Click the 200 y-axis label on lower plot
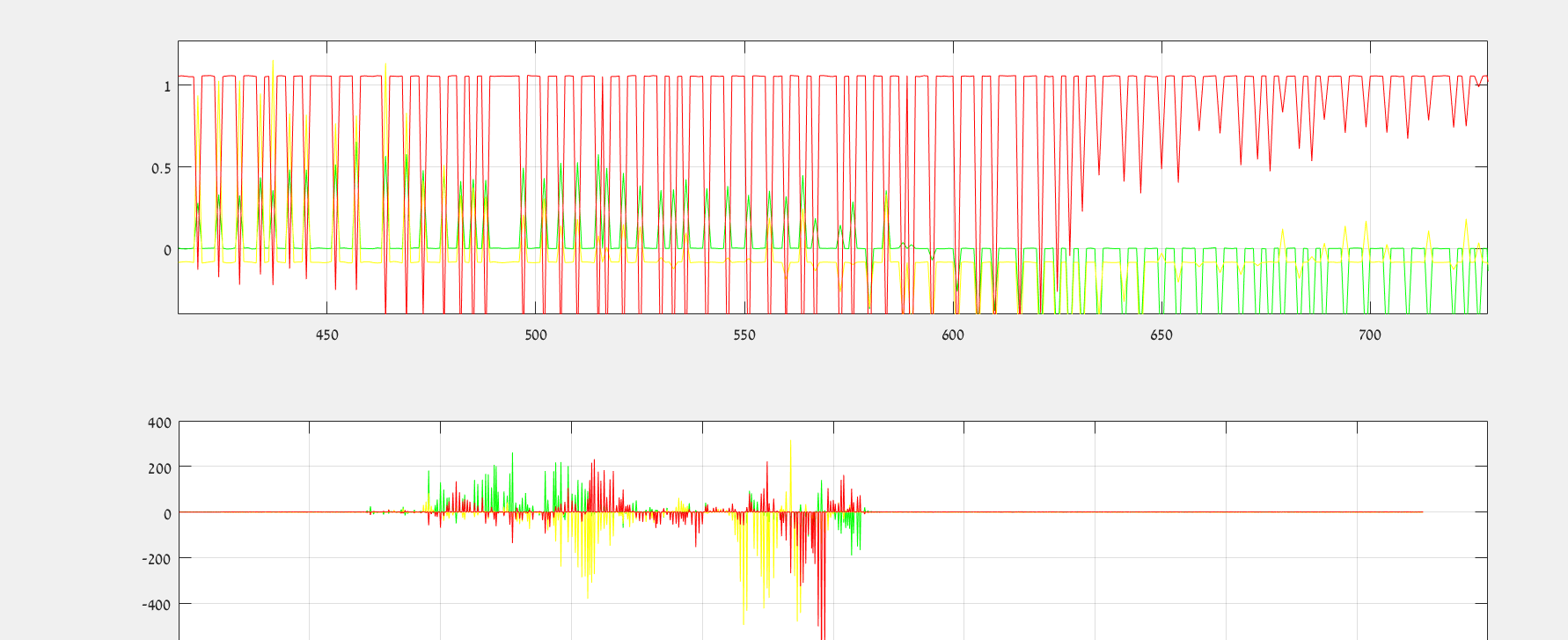This screenshot has width=1568, height=640. 159,468
